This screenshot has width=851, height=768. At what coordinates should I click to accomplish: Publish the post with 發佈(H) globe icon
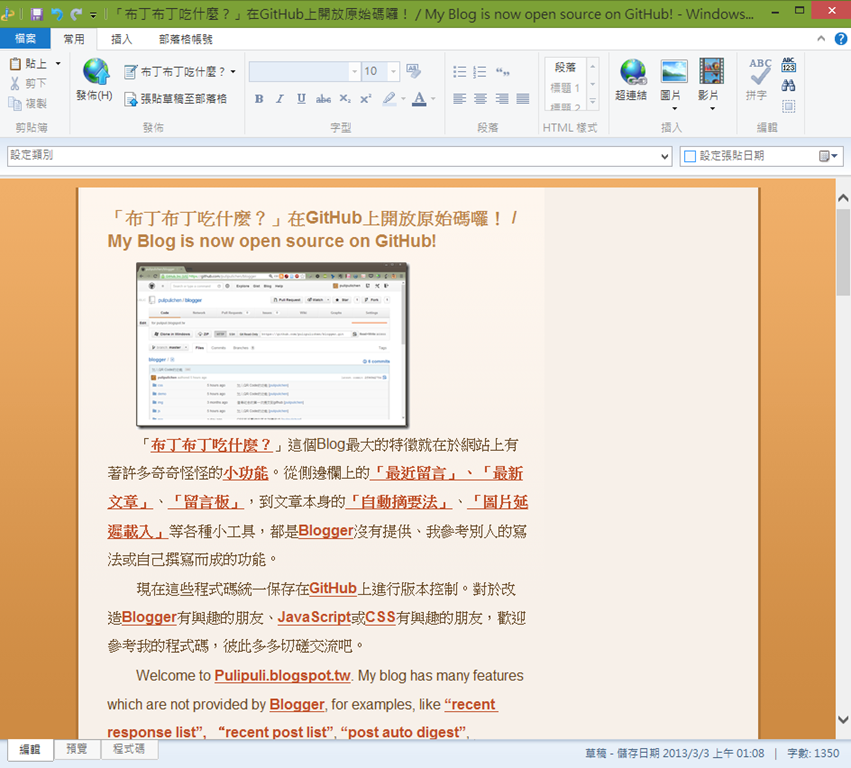tap(96, 71)
